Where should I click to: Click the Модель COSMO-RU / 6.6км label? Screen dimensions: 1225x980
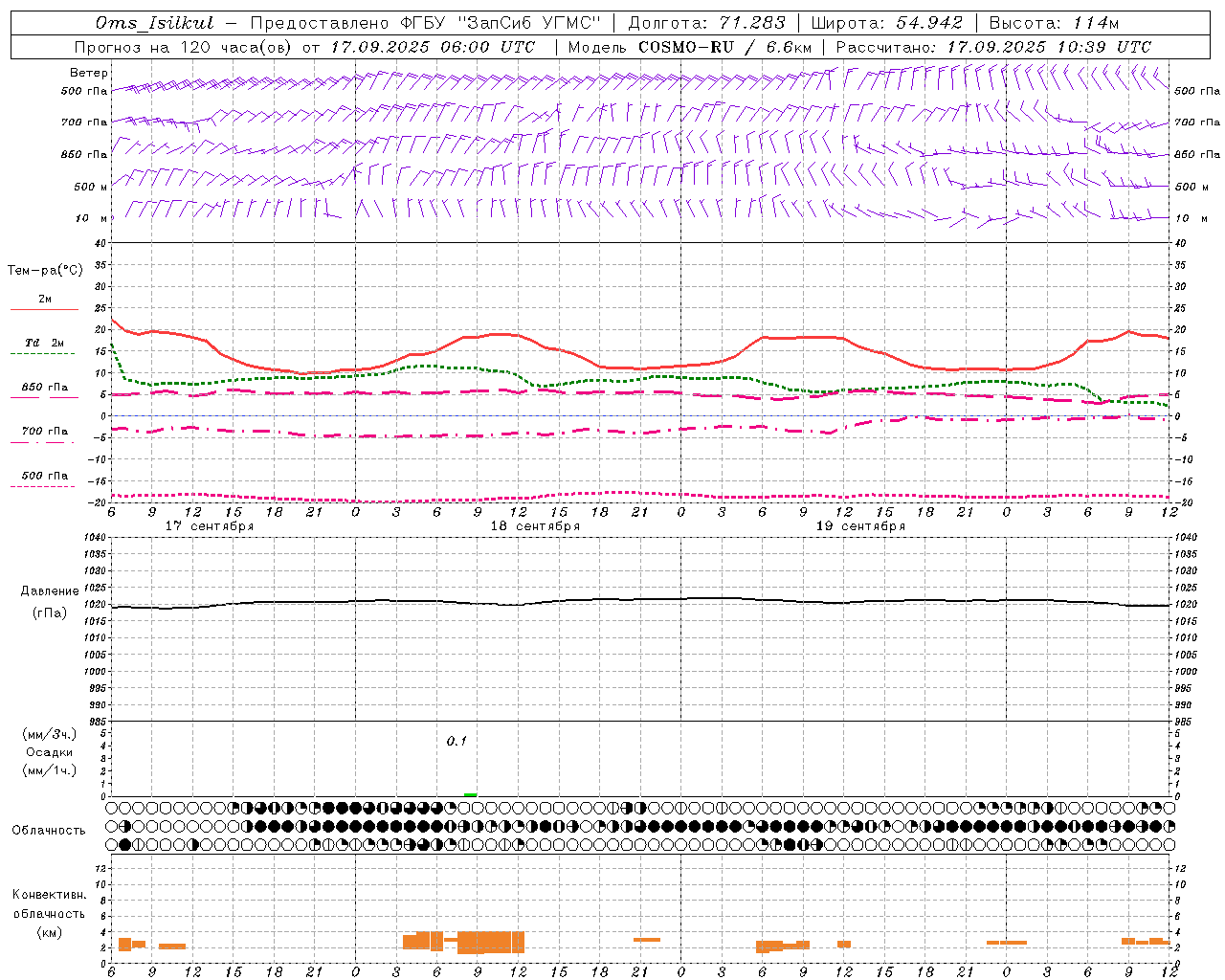(690, 47)
